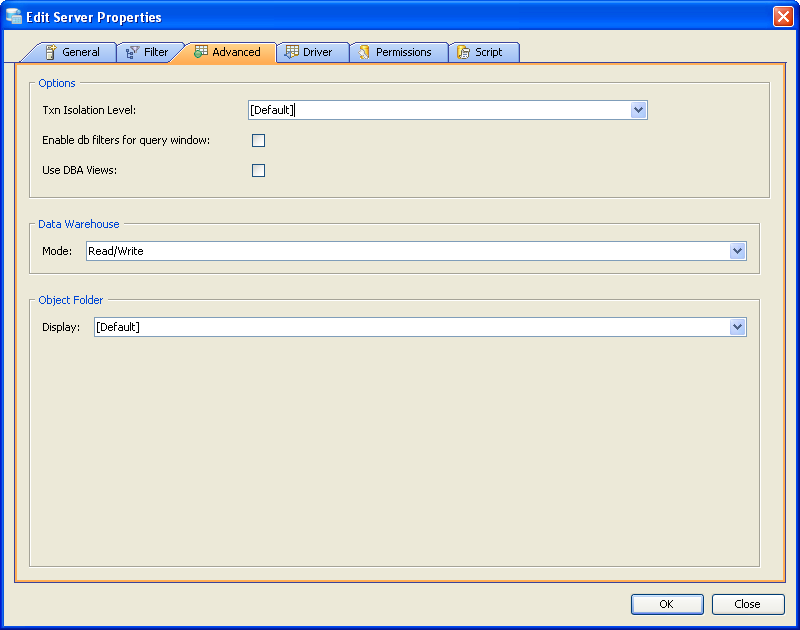Close the dialog with the red X
The width and height of the screenshot is (800, 630).
tap(783, 16)
